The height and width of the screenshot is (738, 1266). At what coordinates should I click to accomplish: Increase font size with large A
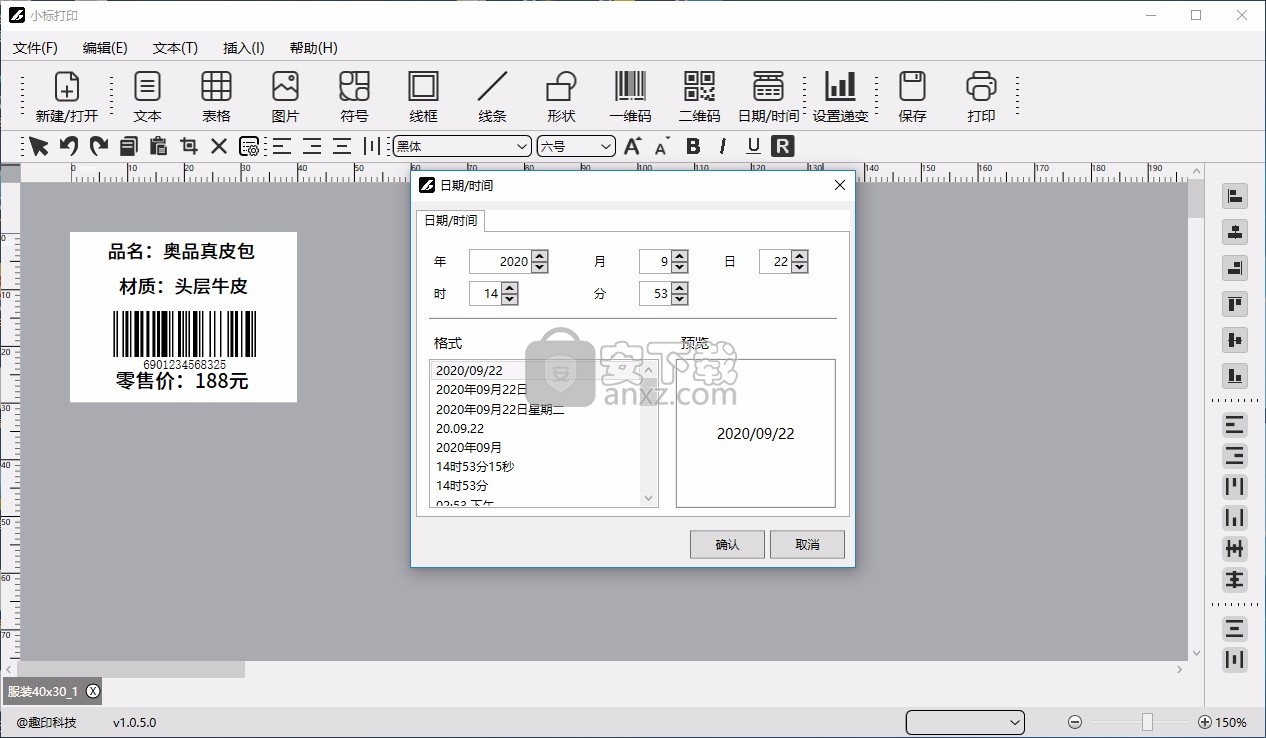(632, 146)
